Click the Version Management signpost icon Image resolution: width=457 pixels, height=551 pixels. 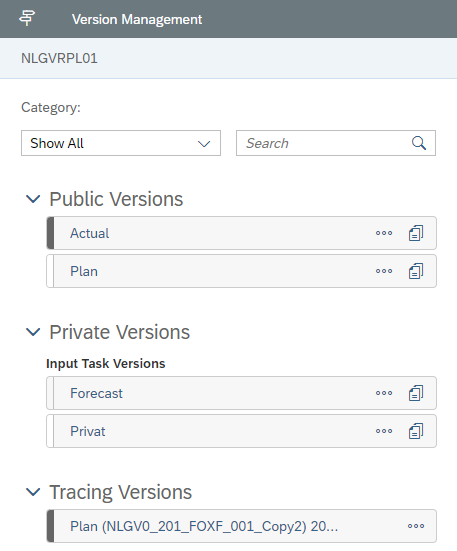point(27,18)
